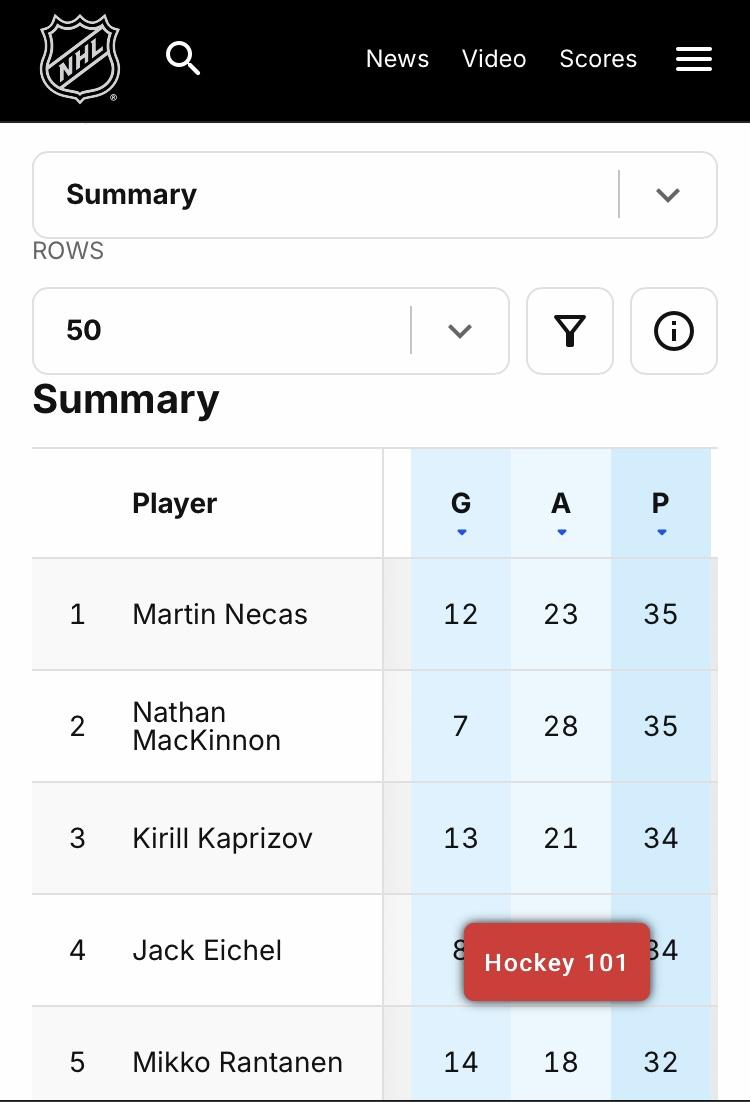
Task: Open the filter funnel options
Action: [x=570, y=331]
